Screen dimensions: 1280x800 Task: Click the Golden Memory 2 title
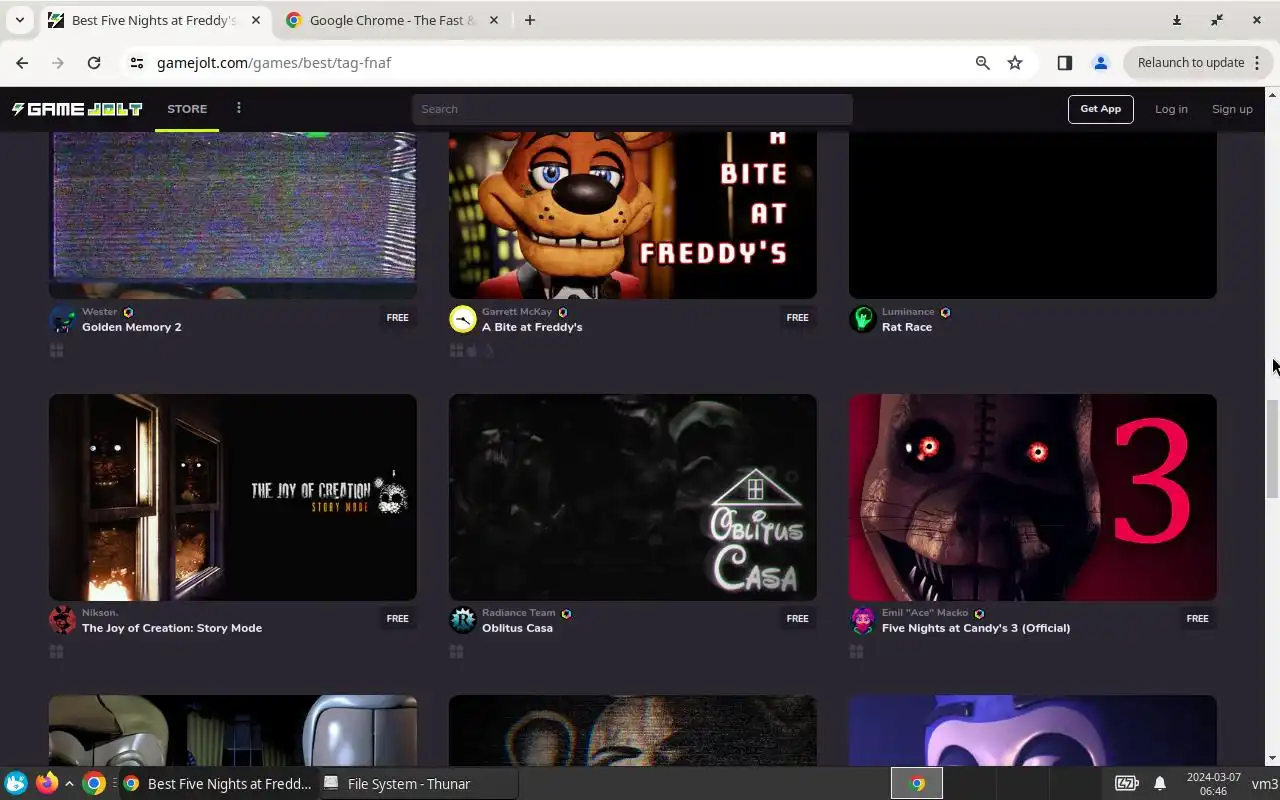(132, 327)
